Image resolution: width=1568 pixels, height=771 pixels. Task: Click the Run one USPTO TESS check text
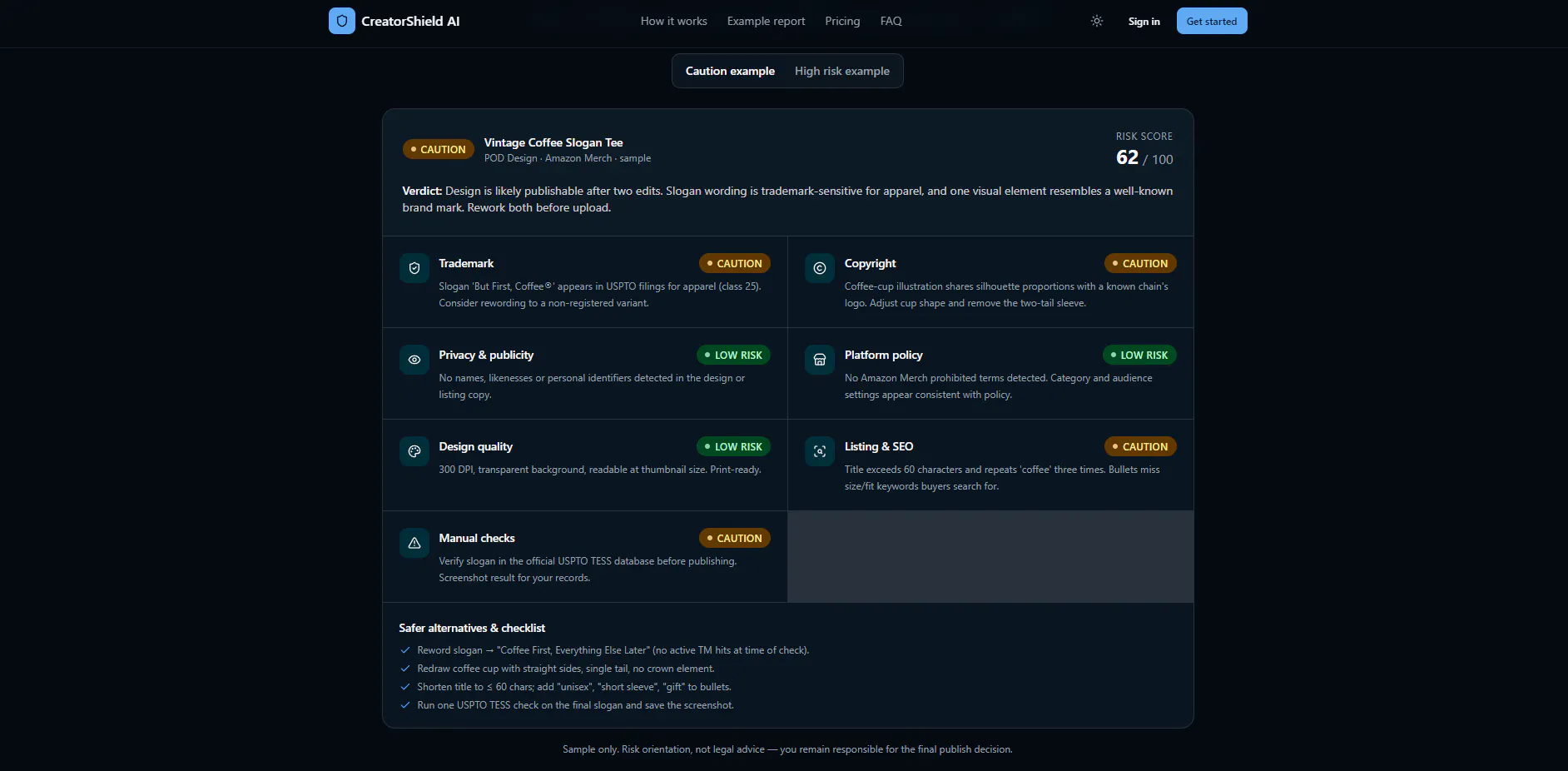click(x=576, y=705)
